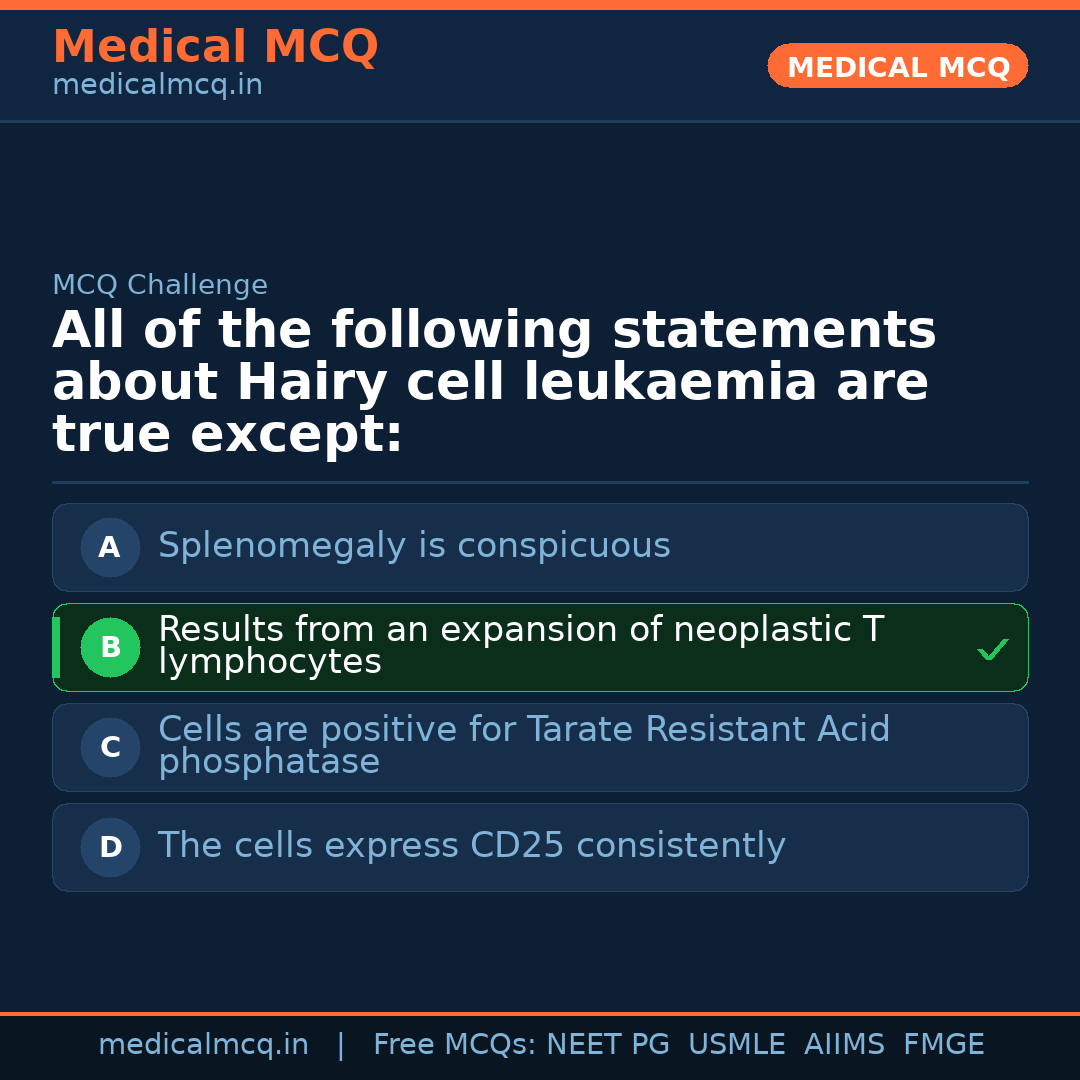The height and width of the screenshot is (1080, 1080).
Task: Click the green letter B circle icon
Action: [x=110, y=647]
